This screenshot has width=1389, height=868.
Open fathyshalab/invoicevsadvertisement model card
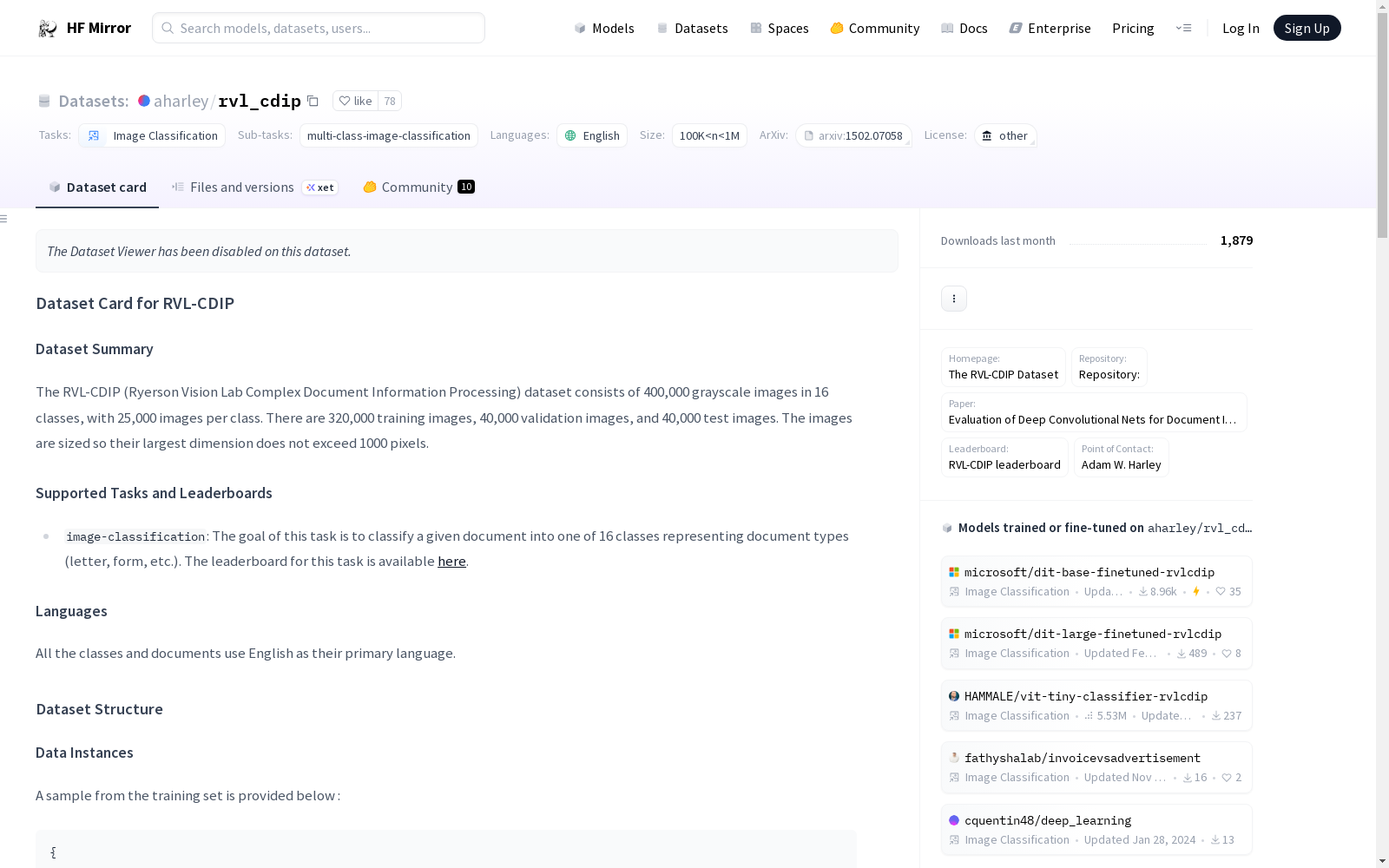[x=1096, y=767]
